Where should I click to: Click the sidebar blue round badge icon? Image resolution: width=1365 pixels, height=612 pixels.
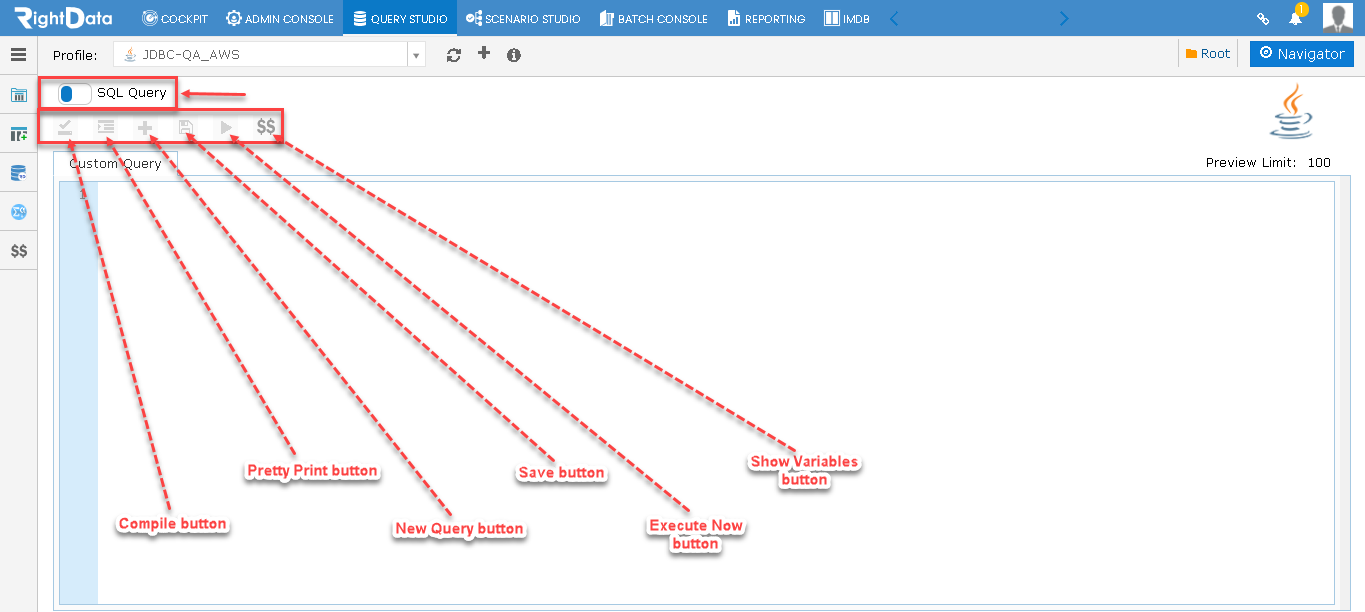pos(18,212)
